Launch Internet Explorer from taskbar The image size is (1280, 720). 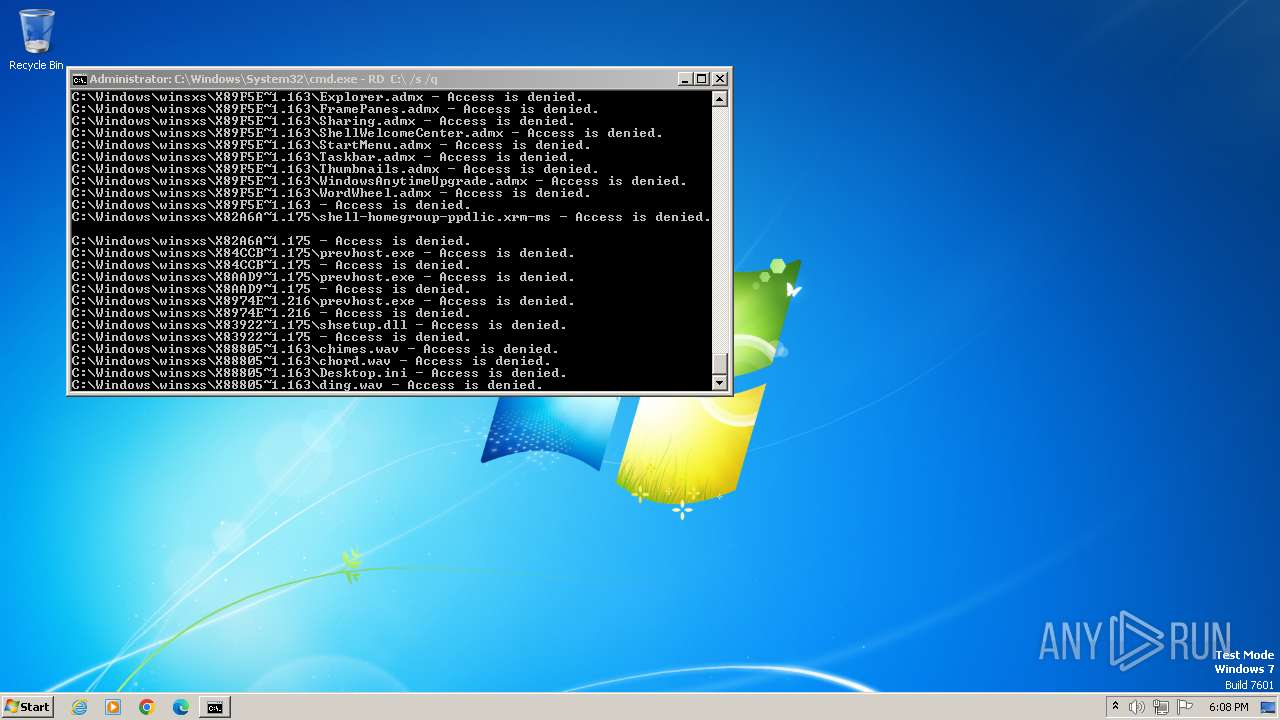pyautogui.click(x=79, y=707)
